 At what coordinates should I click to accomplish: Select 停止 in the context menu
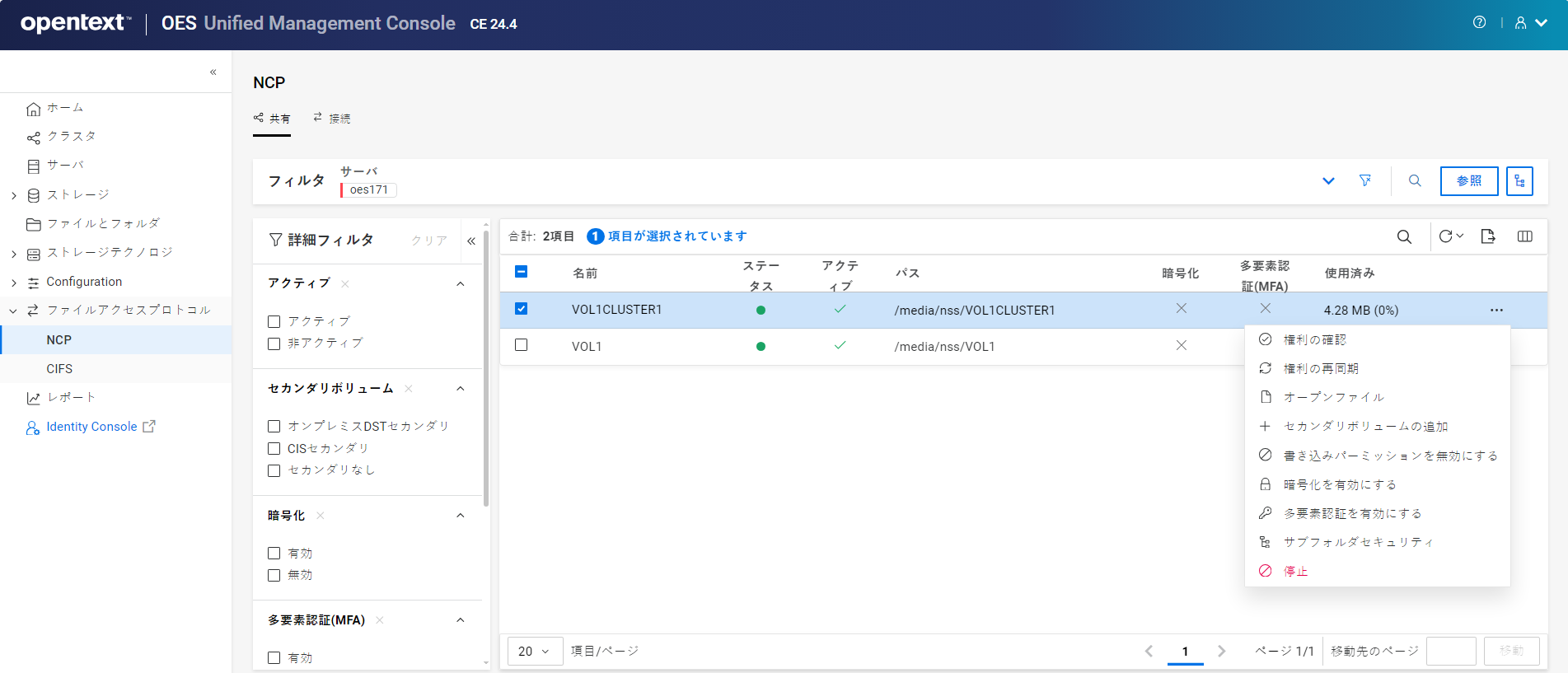click(1295, 571)
